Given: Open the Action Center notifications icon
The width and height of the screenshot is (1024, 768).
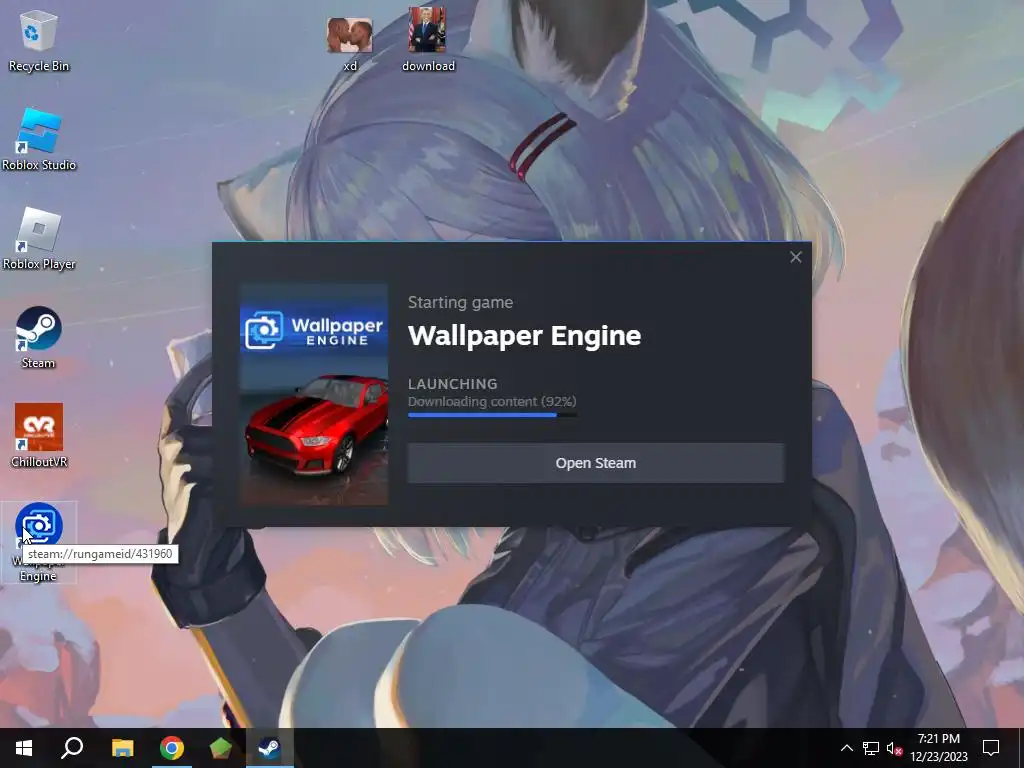Looking at the screenshot, I should 991,748.
